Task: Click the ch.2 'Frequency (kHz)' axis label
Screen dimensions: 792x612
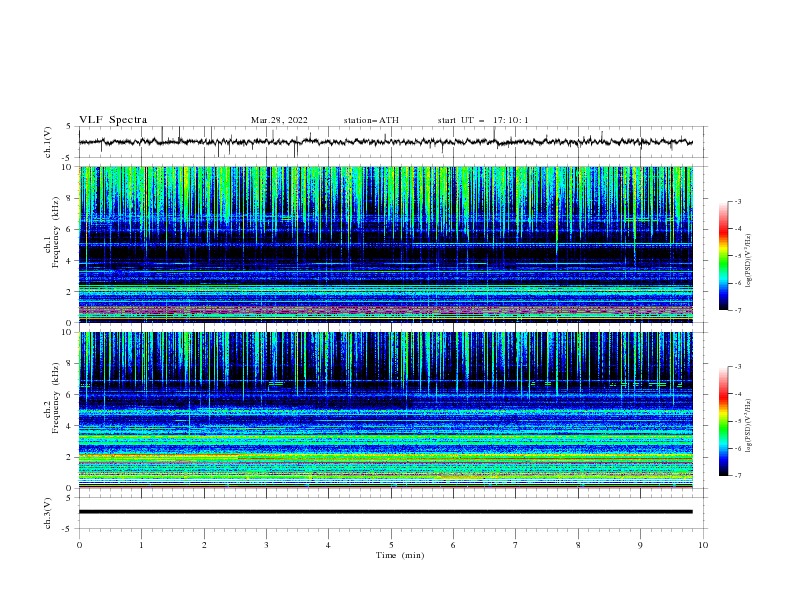Action: click(55, 398)
